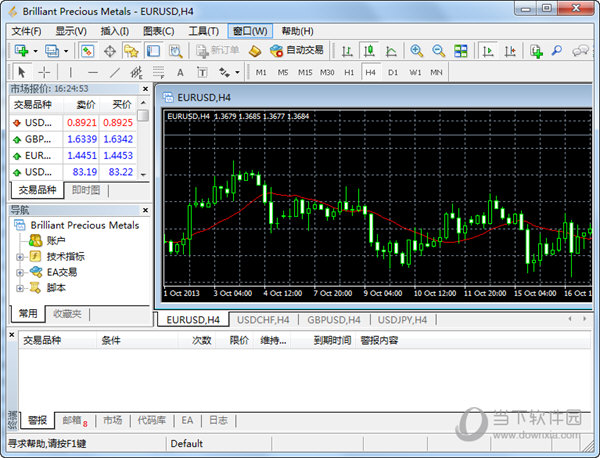Close the 导航 navigator panel

tap(145, 210)
